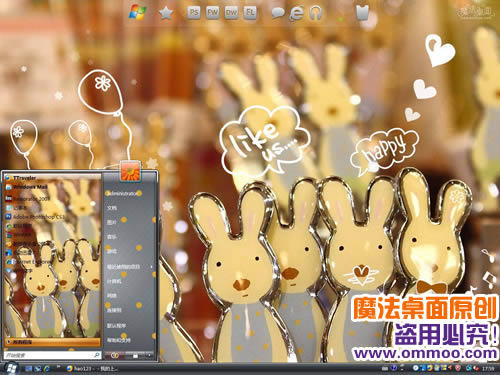Open shutdown options arrow menu
500x375 pixels.
[x=149, y=355]
